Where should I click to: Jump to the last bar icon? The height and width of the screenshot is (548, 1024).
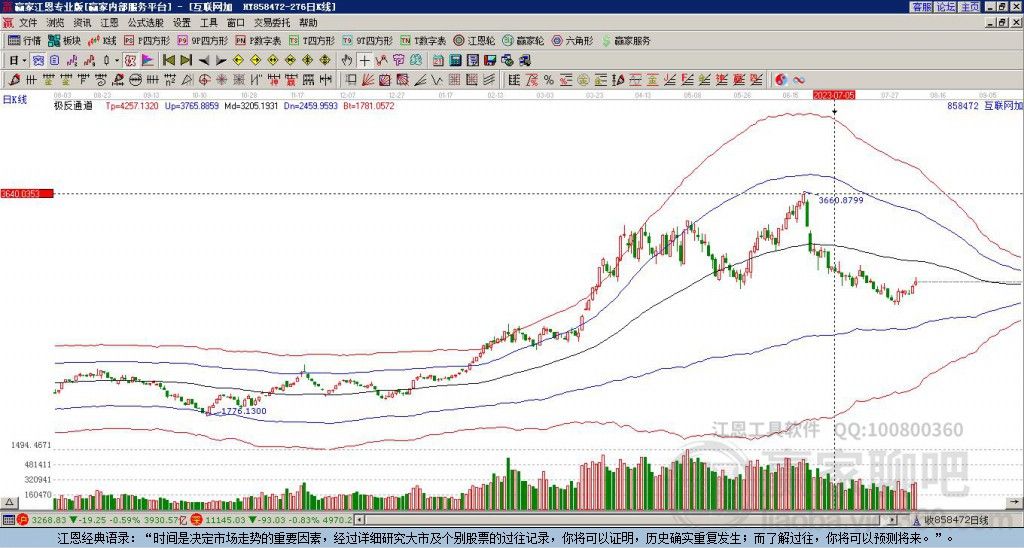click(186, 60)
